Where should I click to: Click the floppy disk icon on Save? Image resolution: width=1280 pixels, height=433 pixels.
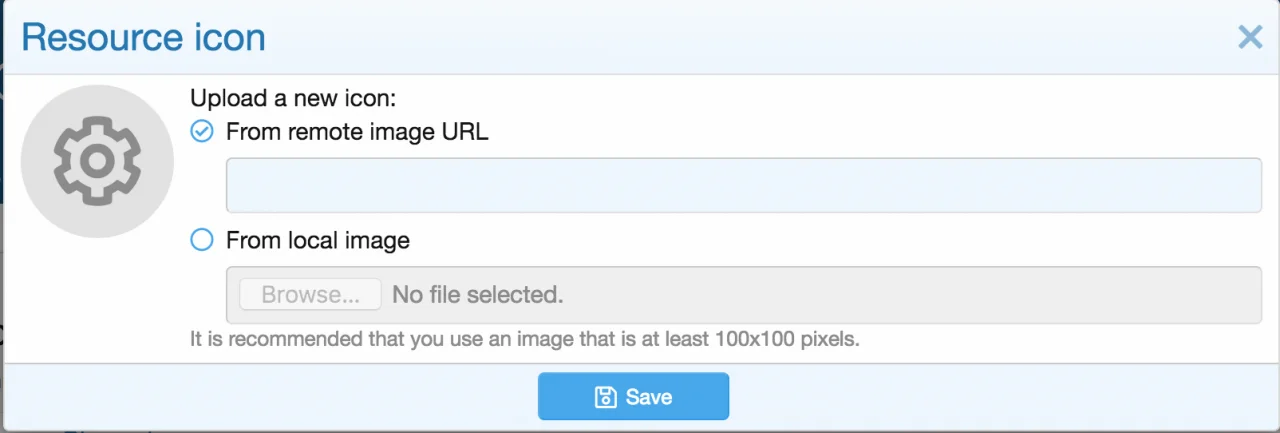[606, 397]
